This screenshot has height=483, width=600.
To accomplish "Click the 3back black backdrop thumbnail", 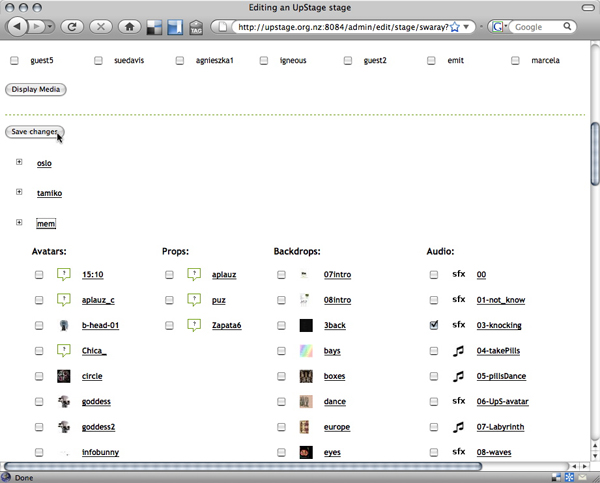I will 306,325.
